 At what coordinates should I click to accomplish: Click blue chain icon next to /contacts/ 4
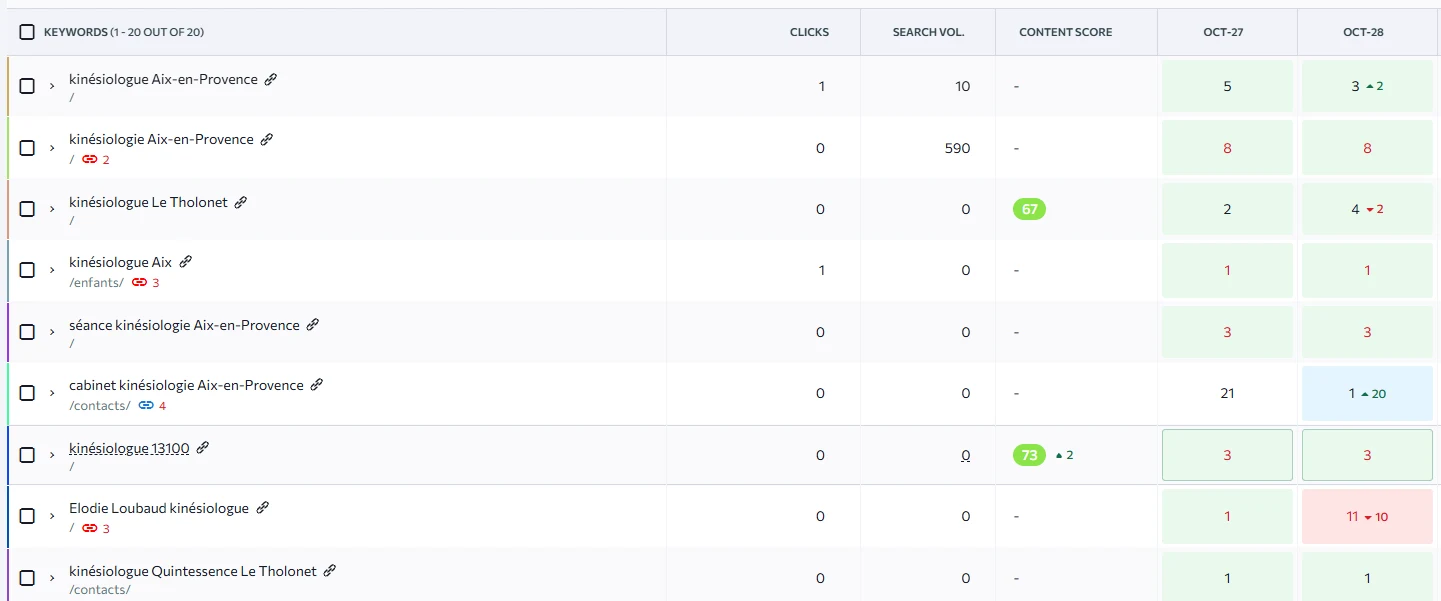[146, 405]
